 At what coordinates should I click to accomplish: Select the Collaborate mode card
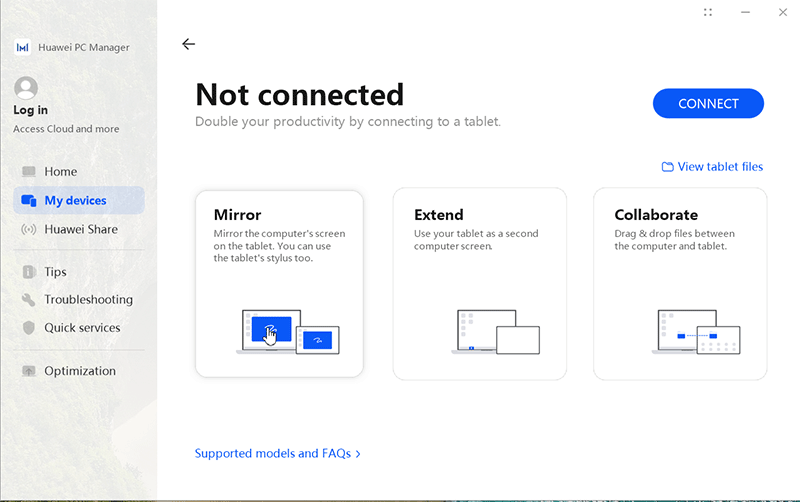tap(680, 284)
